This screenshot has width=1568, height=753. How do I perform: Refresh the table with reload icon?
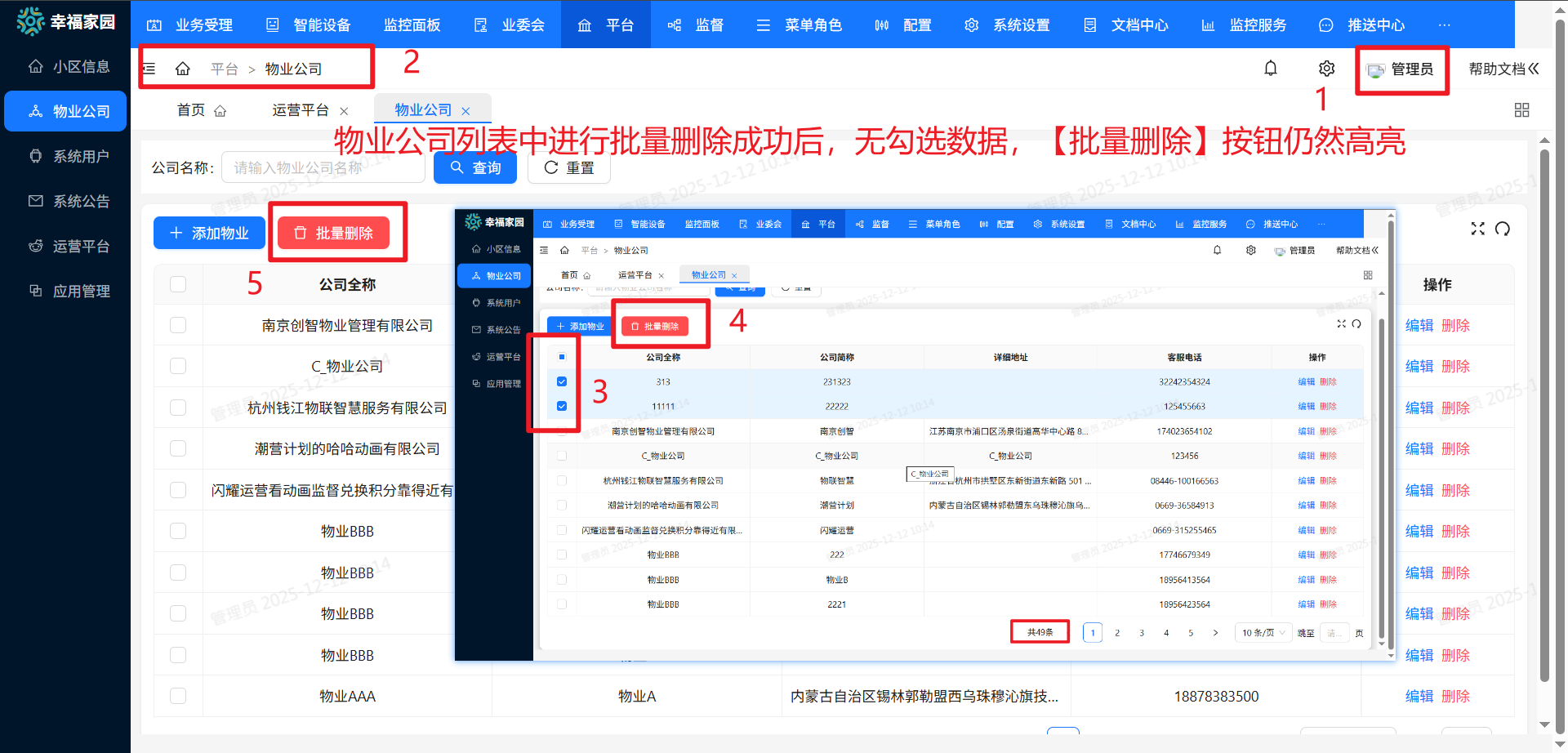coord(1503,229)
